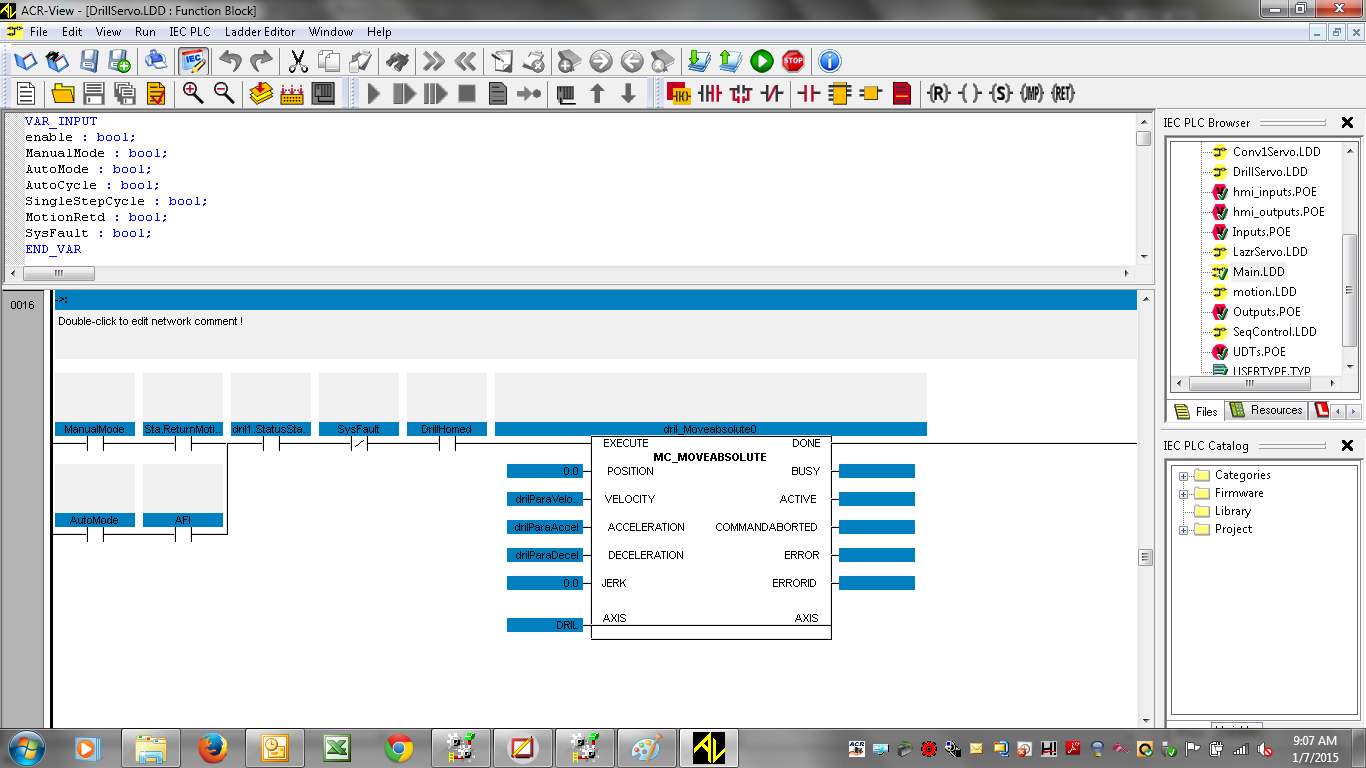Viewport: 1366px width, 768px height.
Task: Expand the Firmware folder node
Action: [1184, 494]
